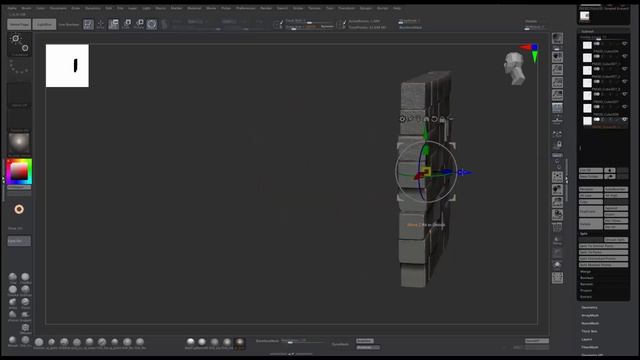640x360 pixels.
Task: Click the Zoom3D icon on right shelf
Action: (557, 202)
